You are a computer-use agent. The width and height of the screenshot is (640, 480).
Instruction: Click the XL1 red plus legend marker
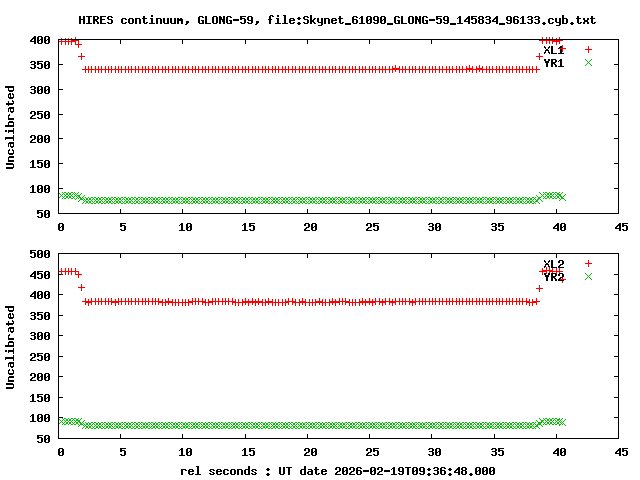pyautogui.click(x=589, y=49)
